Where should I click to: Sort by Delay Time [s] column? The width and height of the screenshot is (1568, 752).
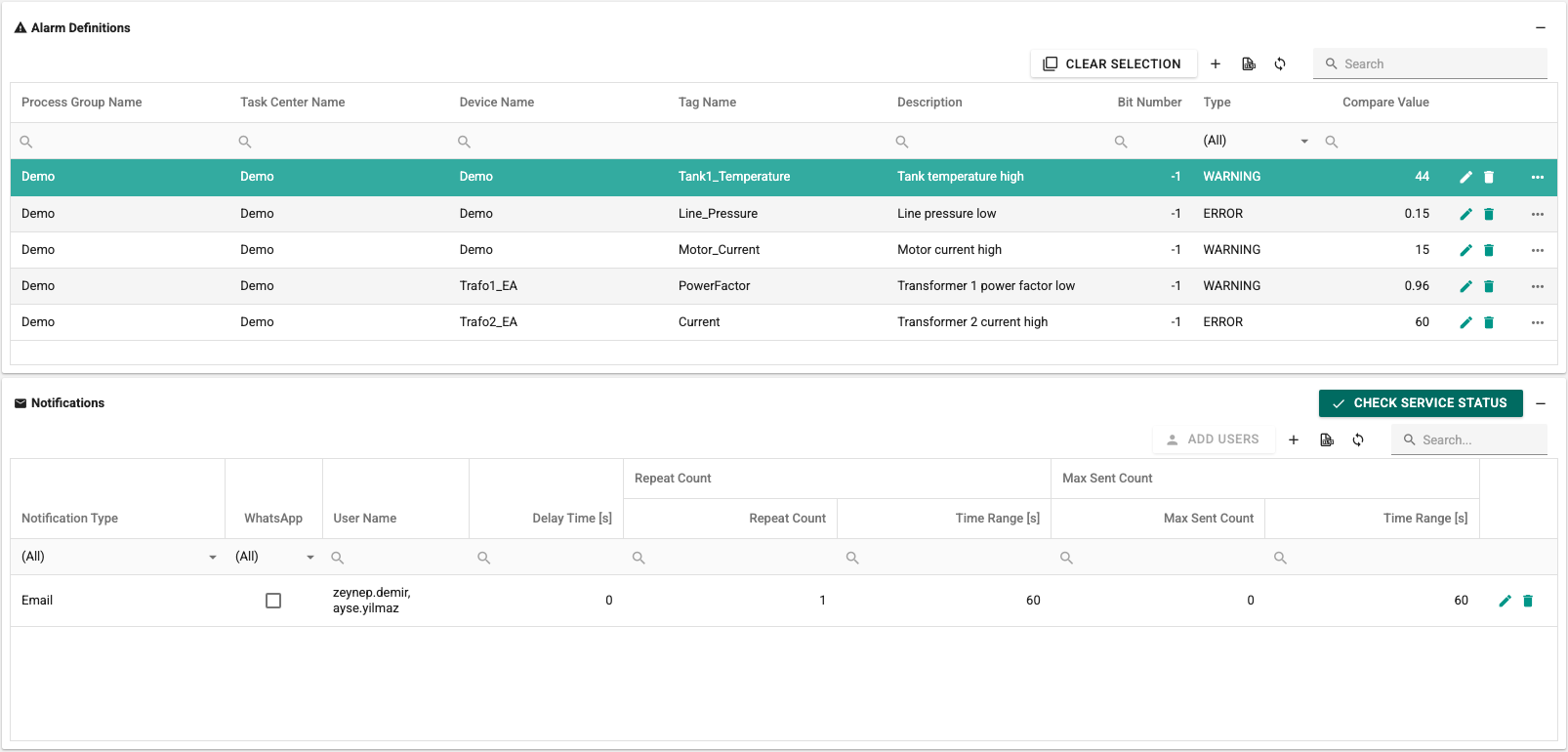(x=572, y=519)
